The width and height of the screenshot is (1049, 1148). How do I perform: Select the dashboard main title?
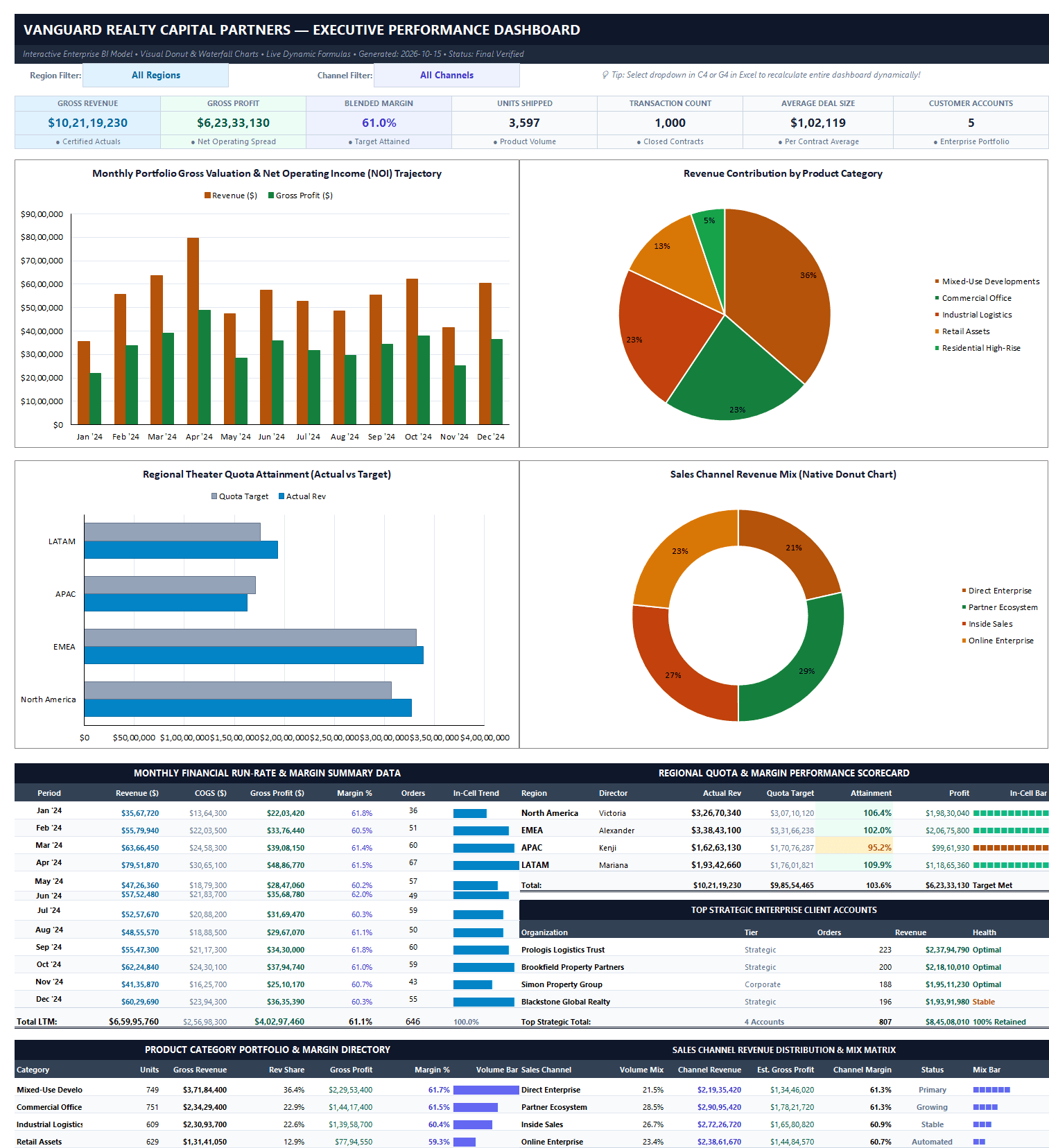pyautogui.click(x=302, y=30)
